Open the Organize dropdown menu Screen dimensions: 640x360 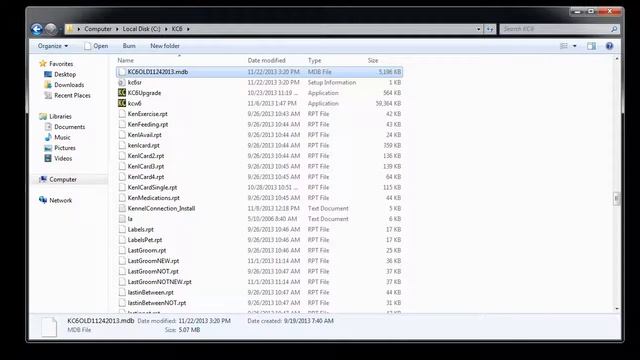pos(53,46)
